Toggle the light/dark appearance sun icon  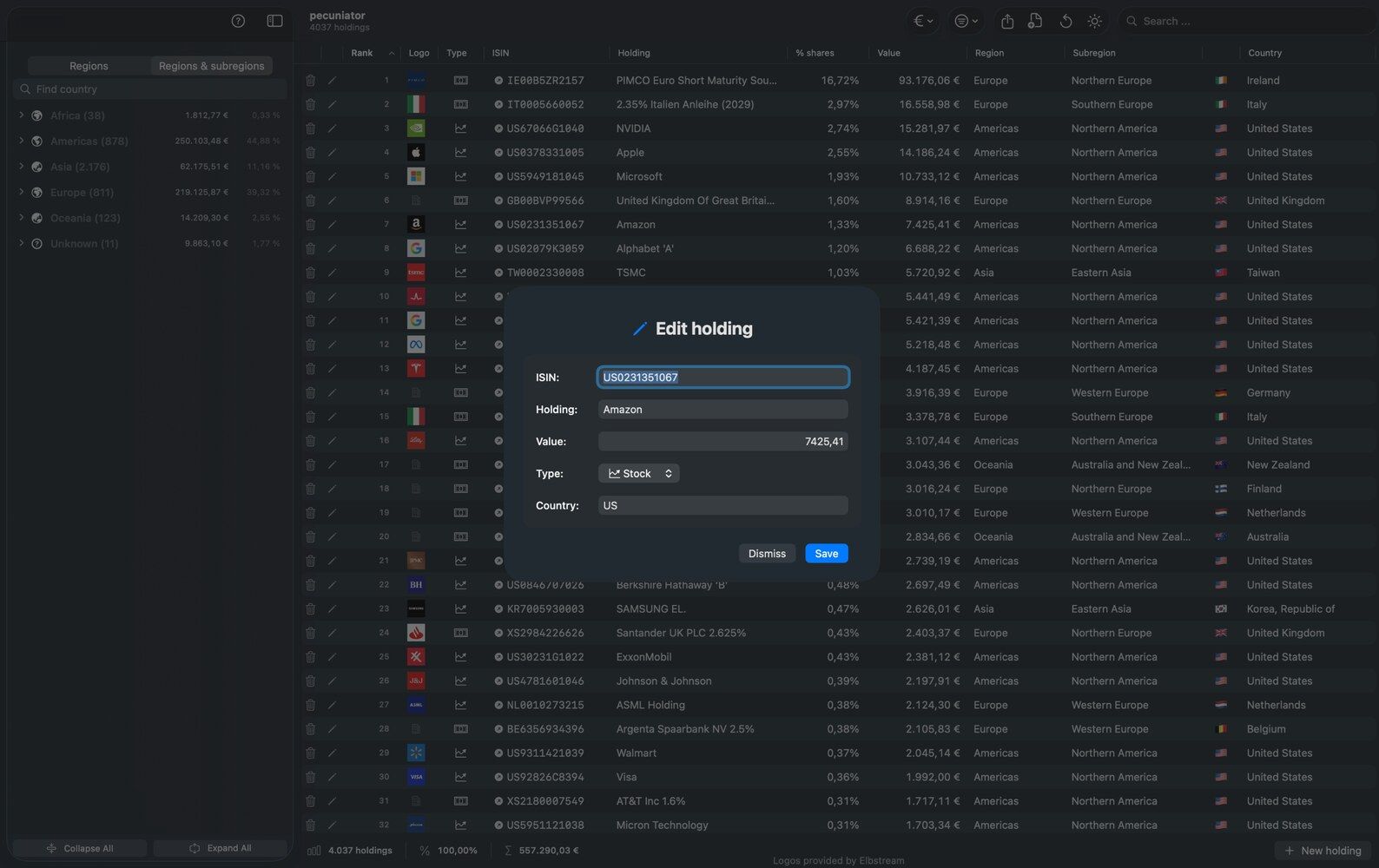[x=1094, y=21]
